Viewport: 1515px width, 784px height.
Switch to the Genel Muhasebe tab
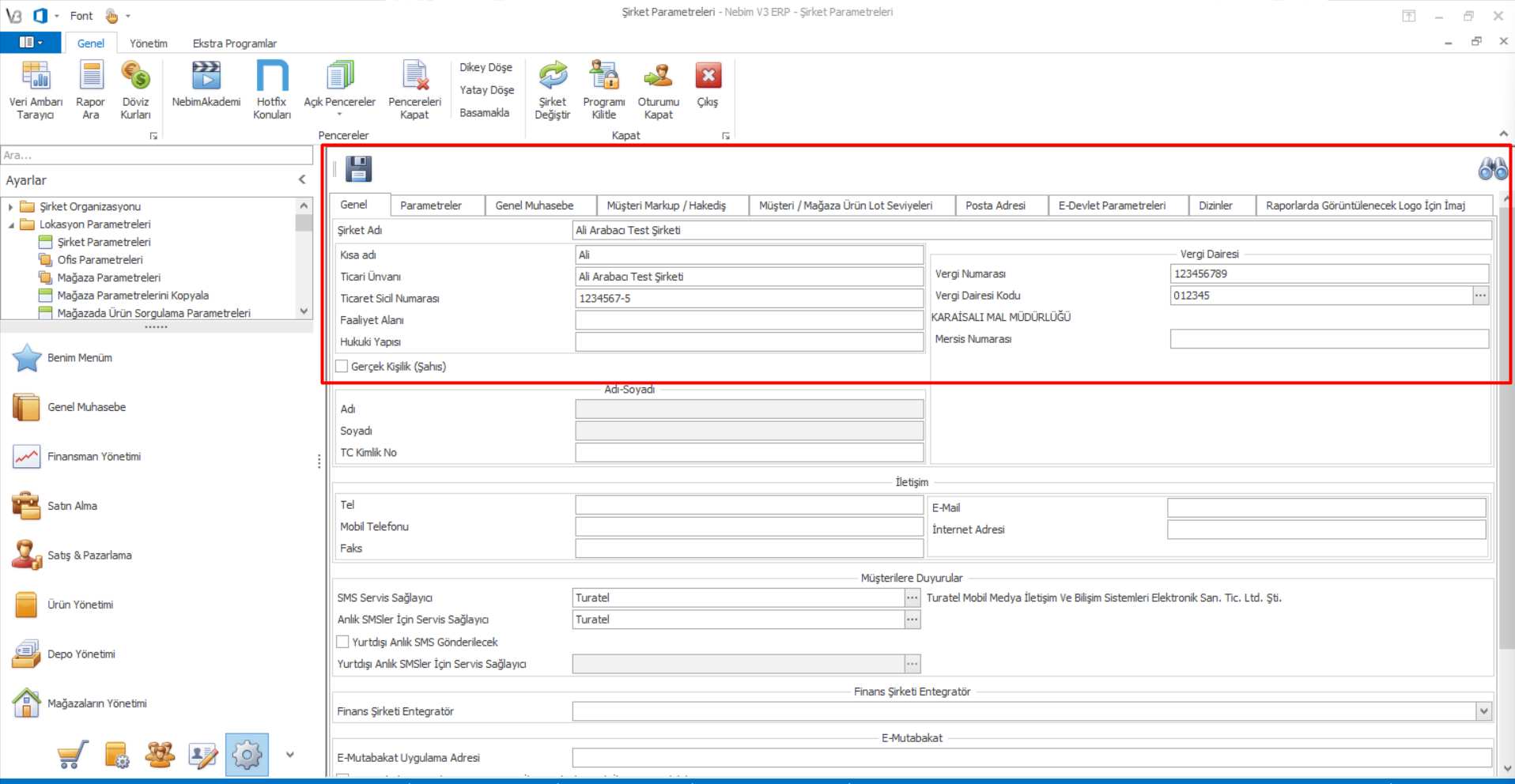pos(535,205)
